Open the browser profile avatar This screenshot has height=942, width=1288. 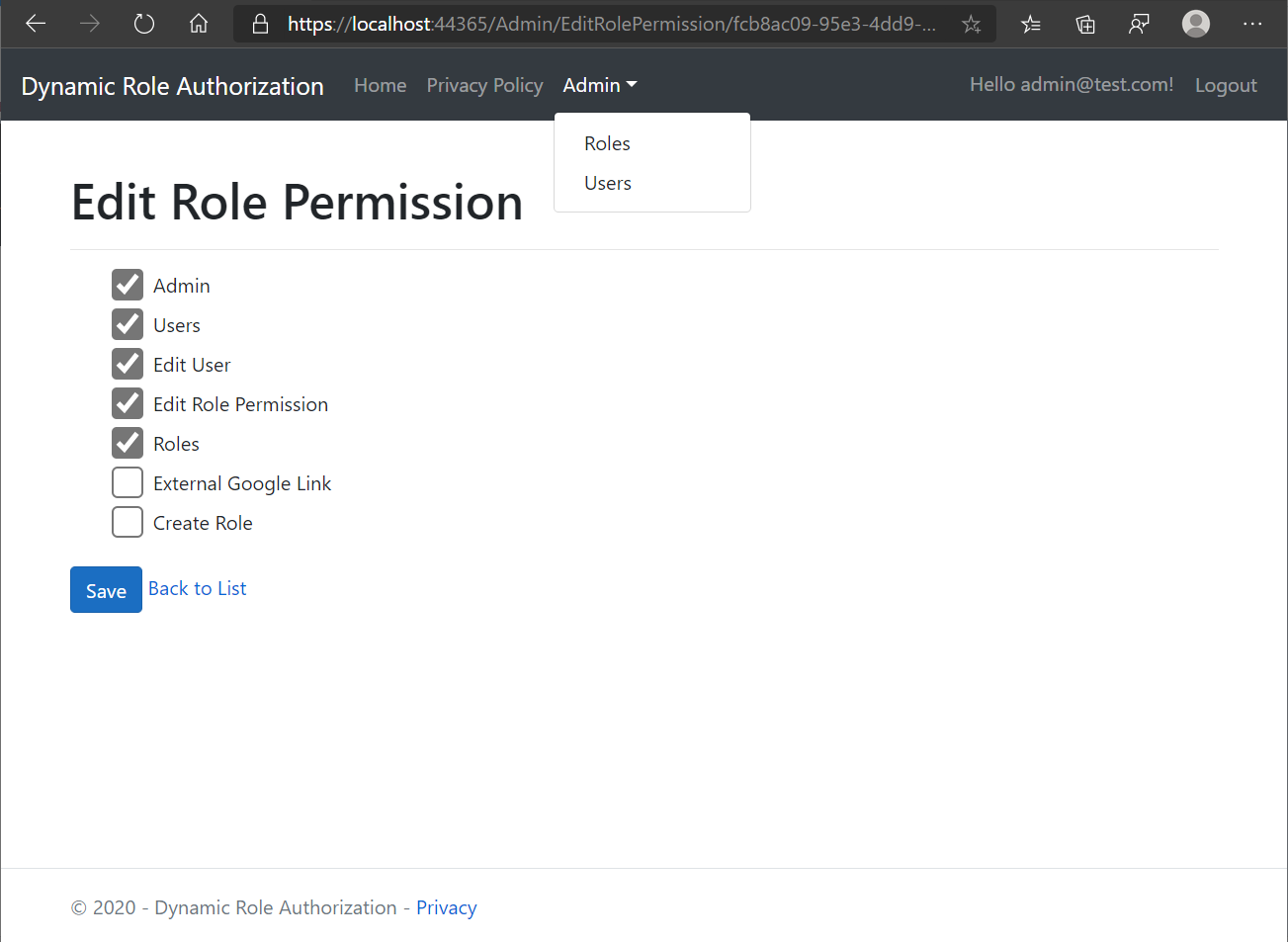[x=1196, y=24]
